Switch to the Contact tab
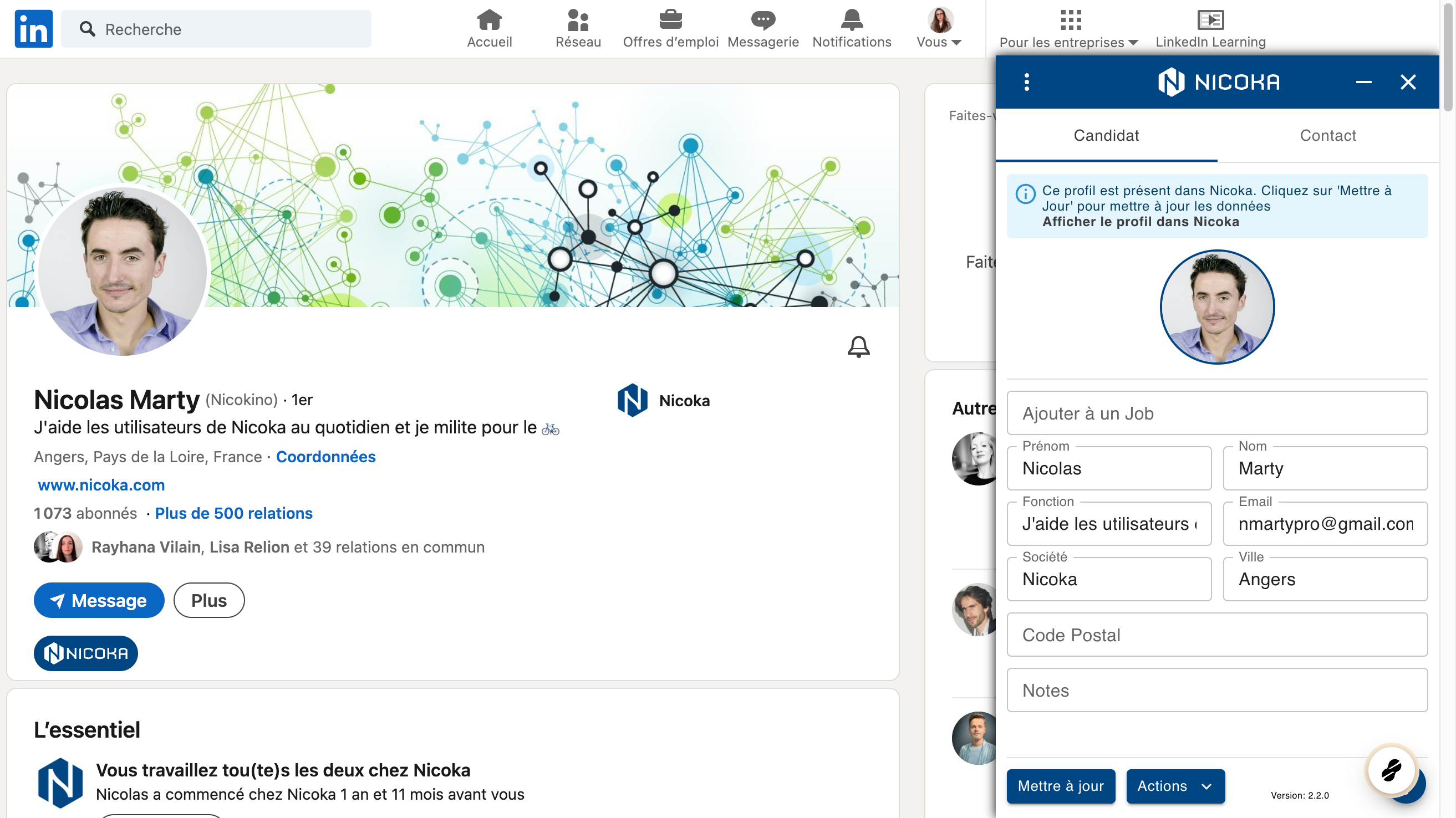This screenshot has height=818, width=1456. 1327,136
